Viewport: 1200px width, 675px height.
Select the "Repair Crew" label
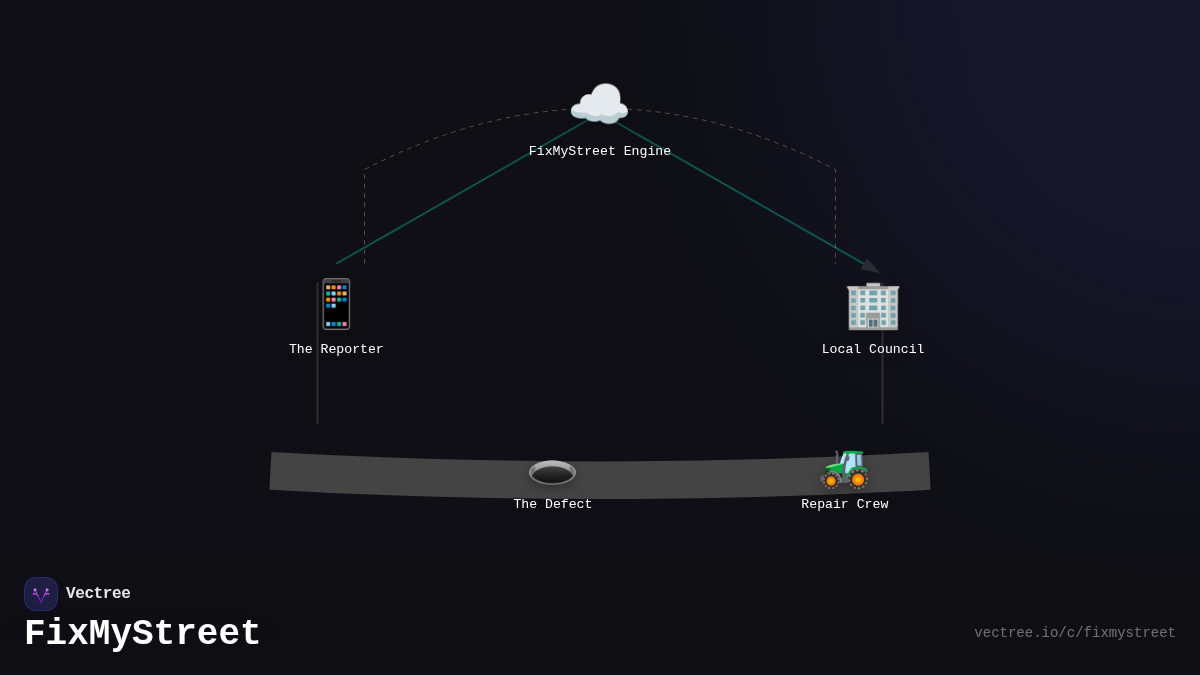845,505
